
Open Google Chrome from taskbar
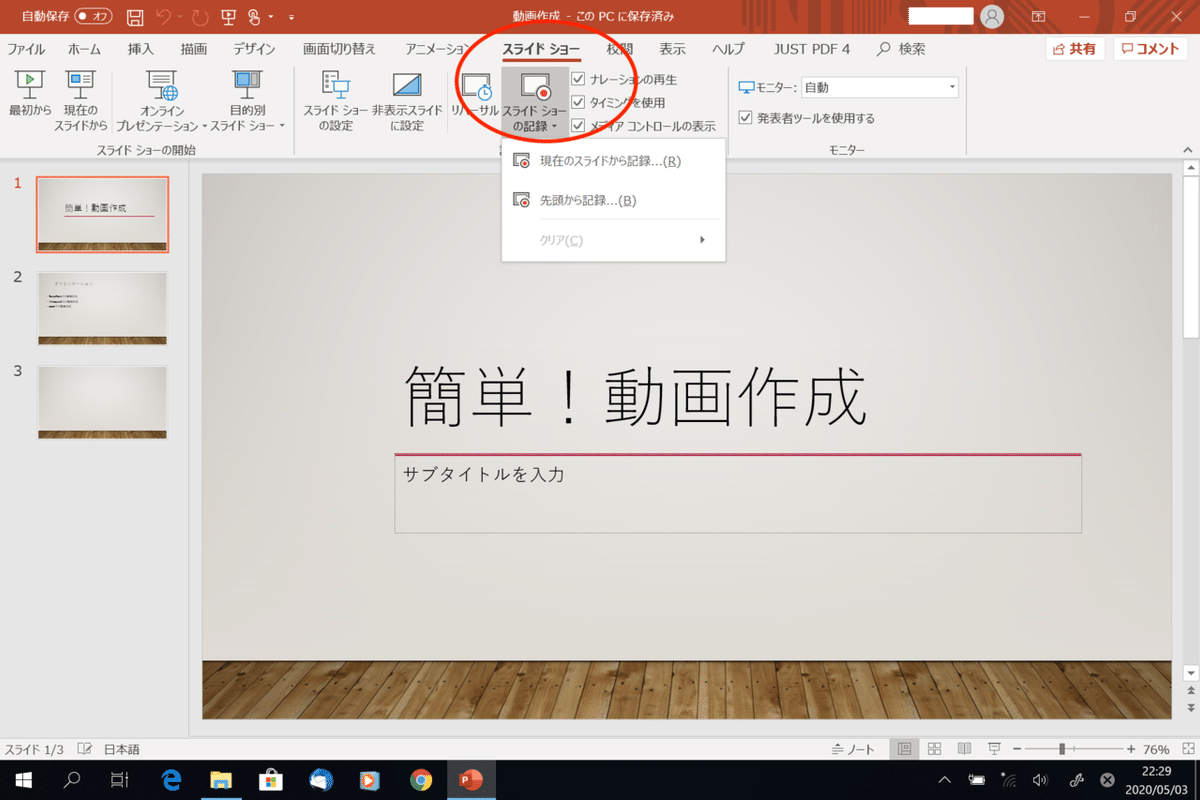click(x=420, y=780)
